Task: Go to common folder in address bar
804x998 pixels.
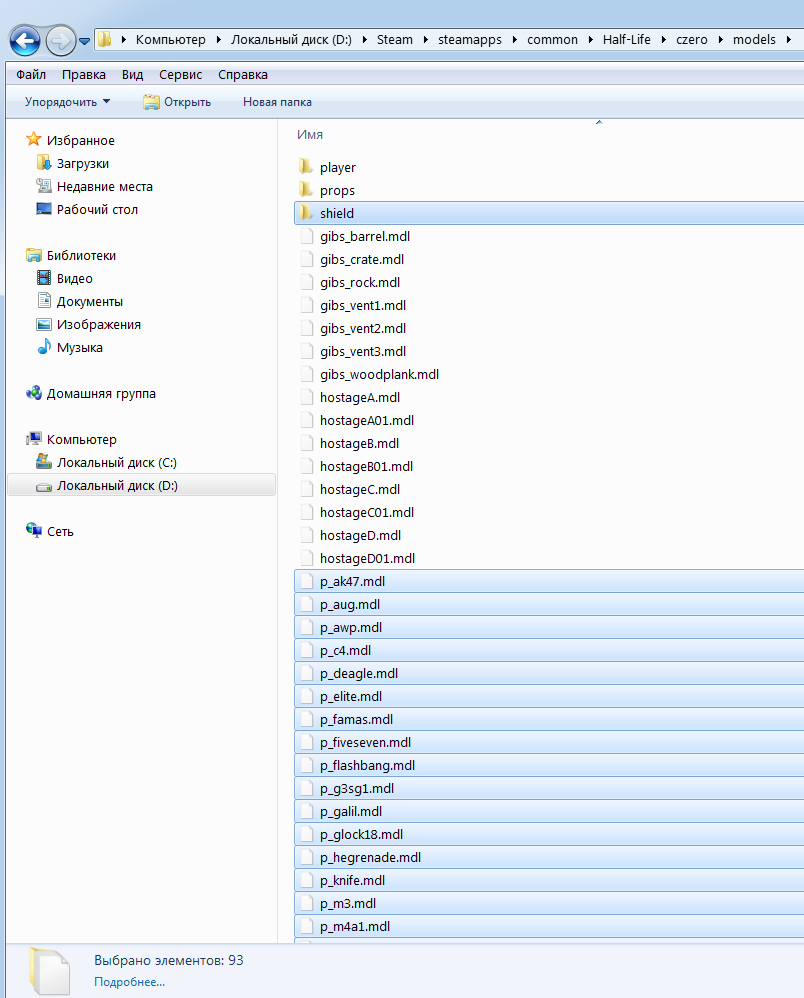Action: pos(553,39)
